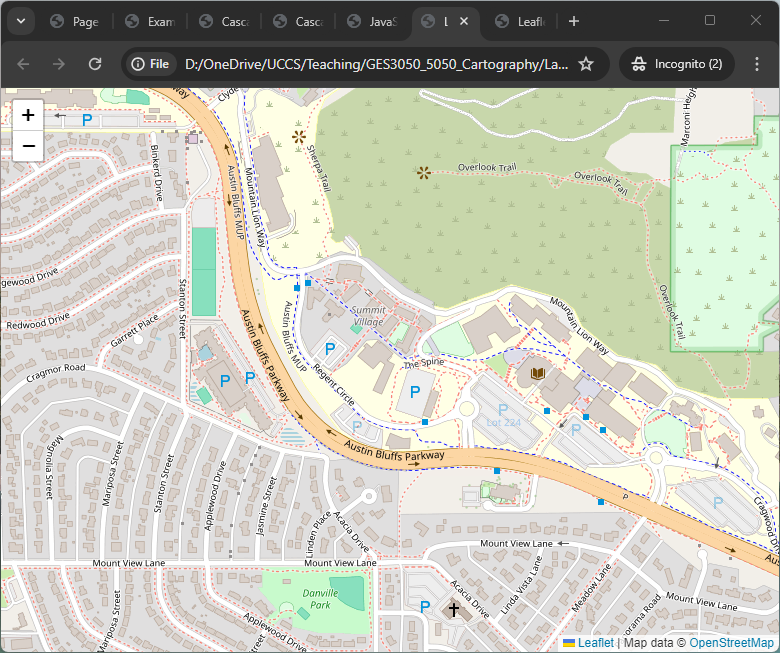780x653 pixels.
Task: Open the tab search dropdown
Action: pyautogui.click(x=21, y=21)
